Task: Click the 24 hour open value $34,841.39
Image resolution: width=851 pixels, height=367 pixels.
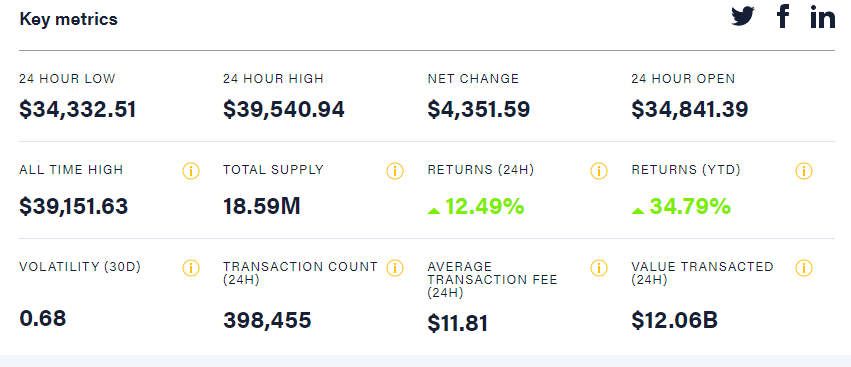Action: [690, 110]
